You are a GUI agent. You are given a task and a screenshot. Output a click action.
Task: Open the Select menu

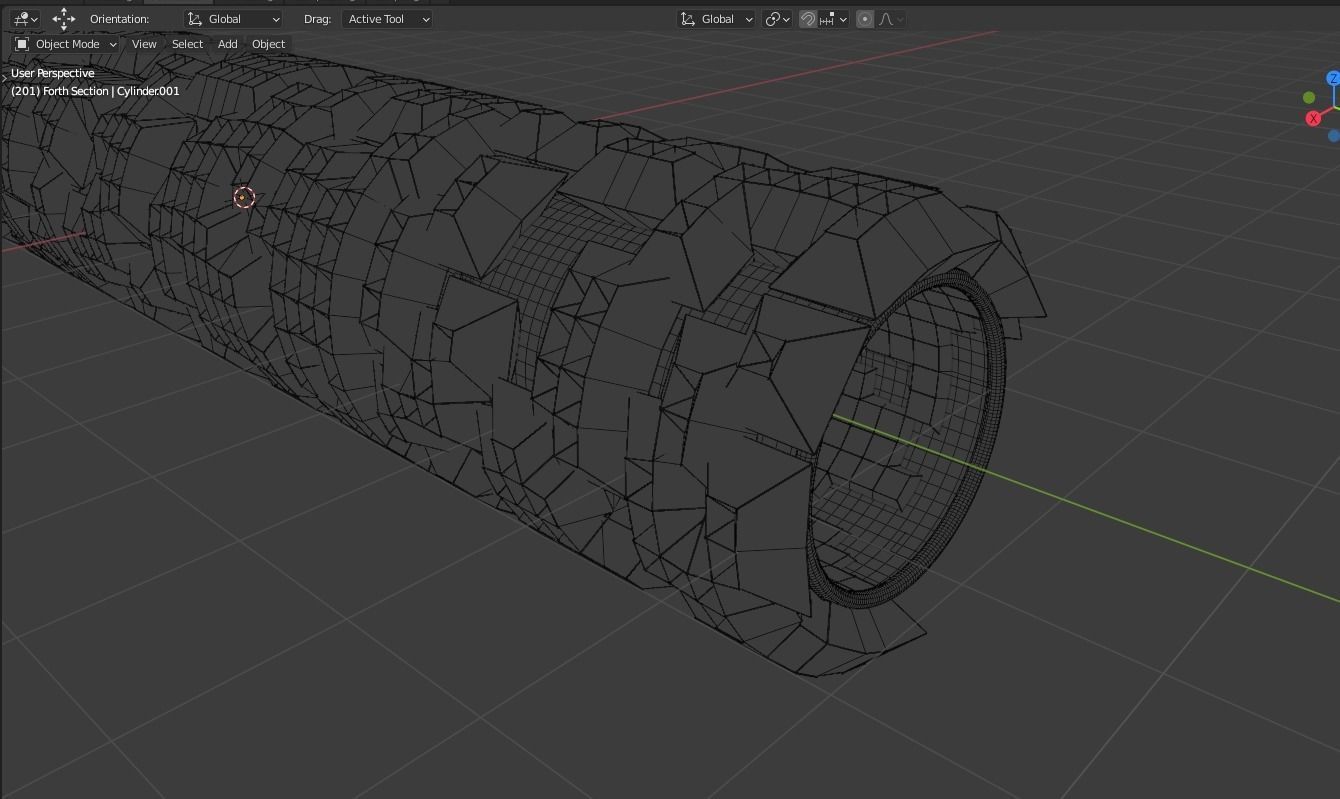187,44
